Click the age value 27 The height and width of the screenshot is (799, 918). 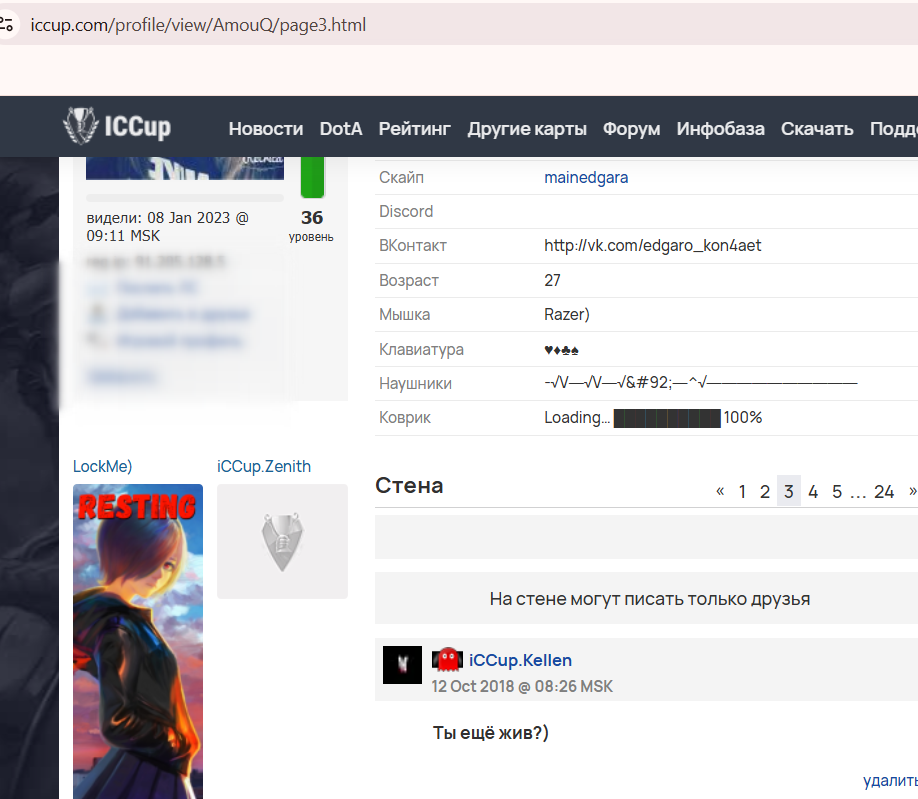point(552,280)
